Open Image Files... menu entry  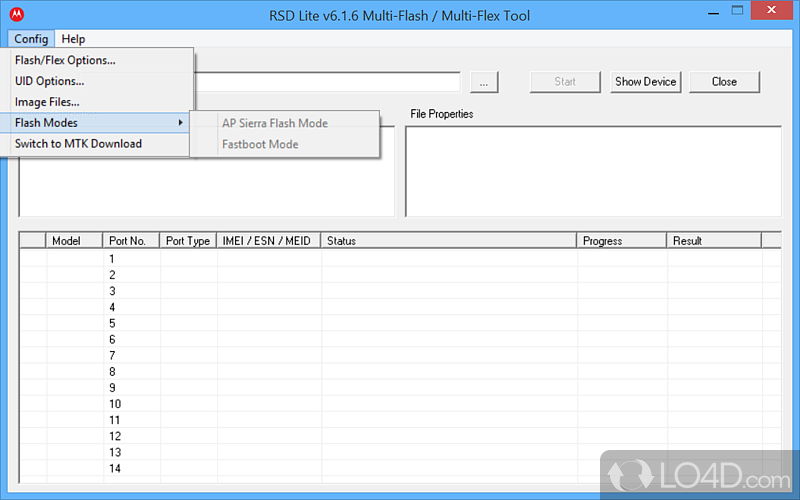click(97, 102)
